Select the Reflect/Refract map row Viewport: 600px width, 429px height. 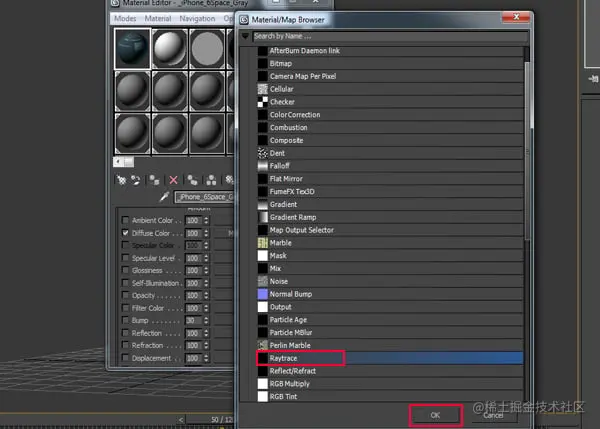point(390,371)
